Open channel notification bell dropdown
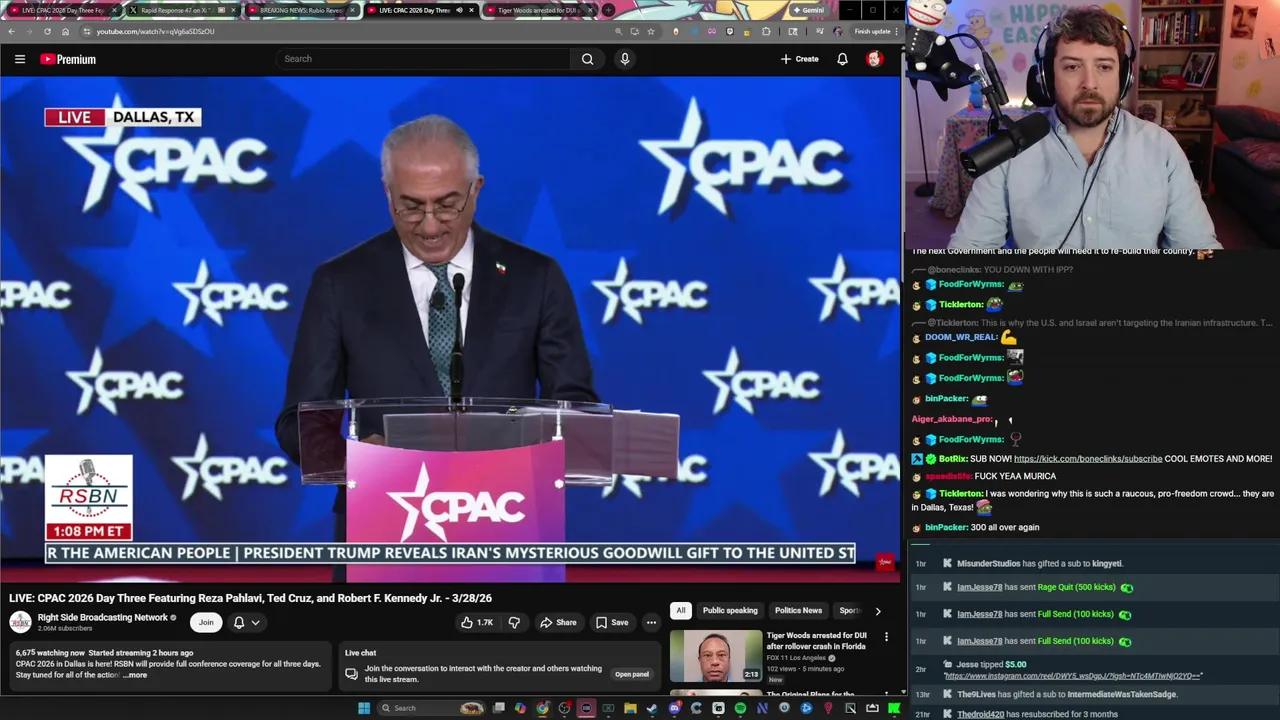 tap(246, 622)
